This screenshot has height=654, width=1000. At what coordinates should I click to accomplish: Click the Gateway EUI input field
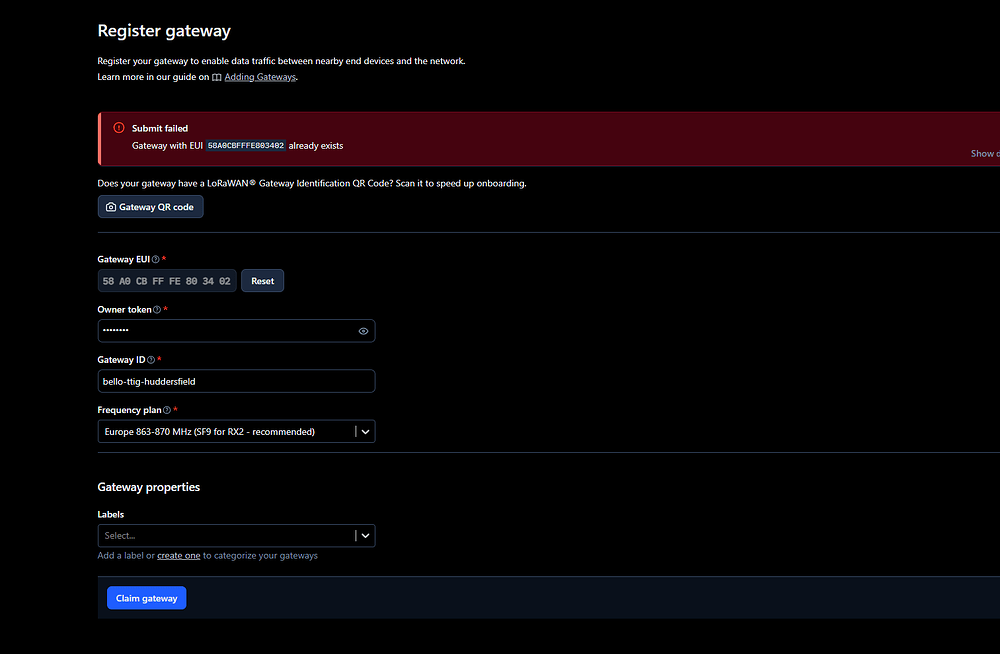(x=167, y=281)
